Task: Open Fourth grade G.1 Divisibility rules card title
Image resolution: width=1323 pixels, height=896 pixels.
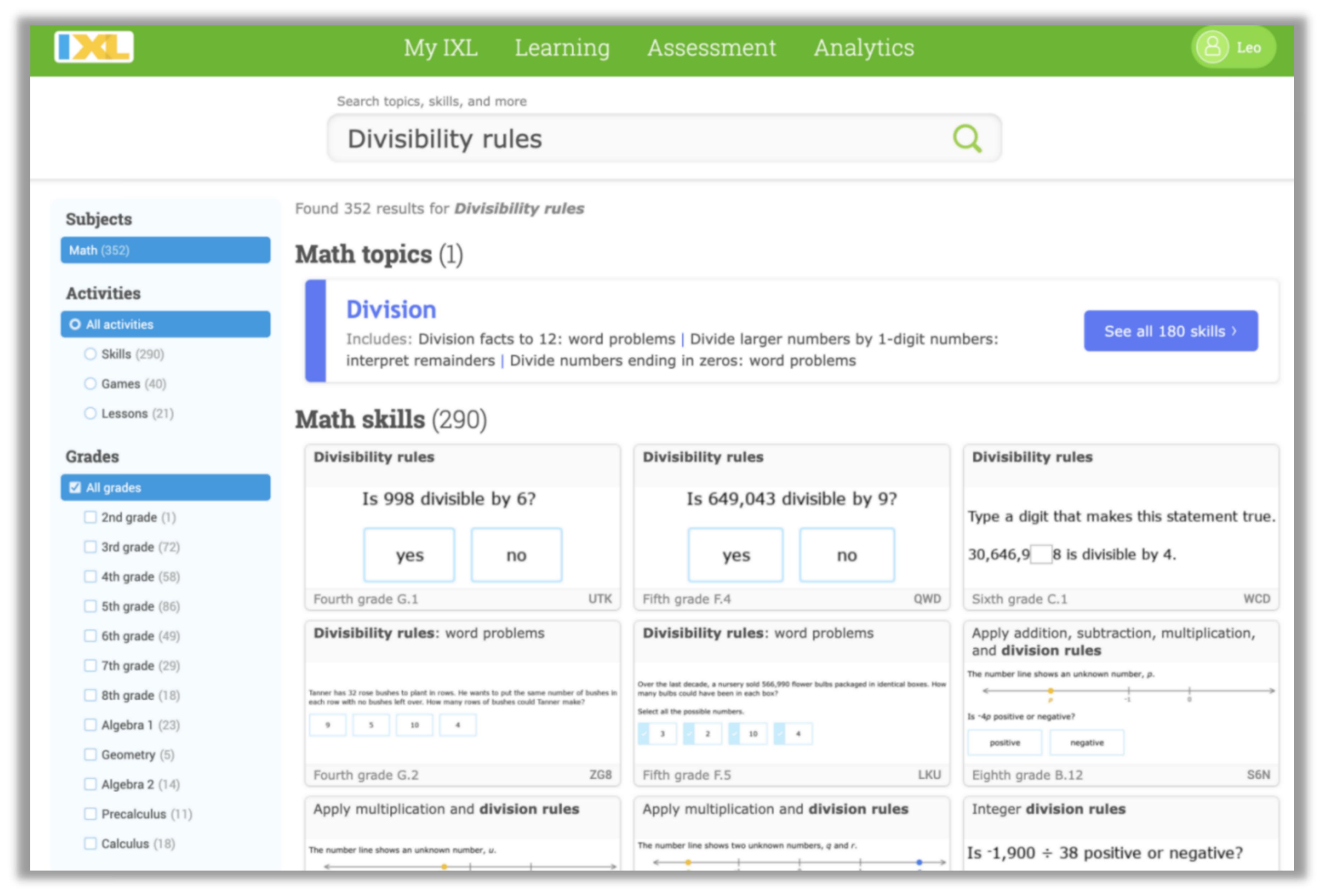Action: pos(374,457)
